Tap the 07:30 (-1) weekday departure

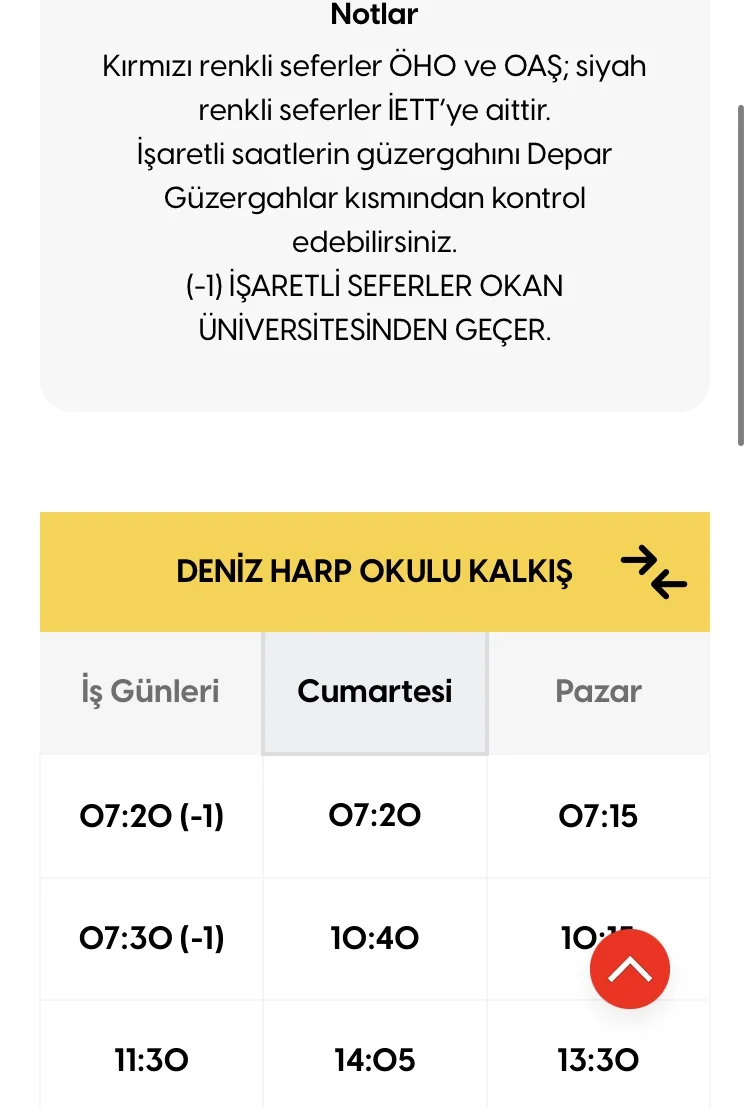click(x=152, y=938)
